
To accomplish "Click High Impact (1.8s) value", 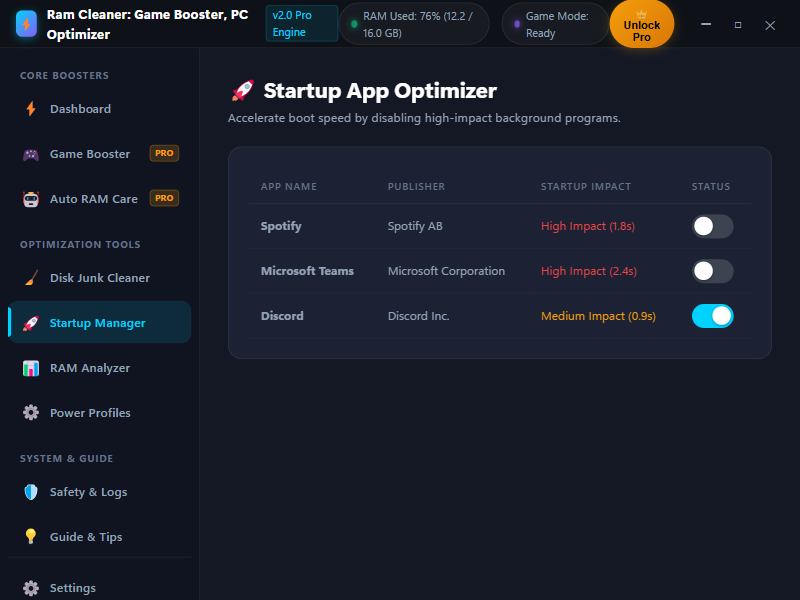I will pyautogui.click(x=588, y=226).
